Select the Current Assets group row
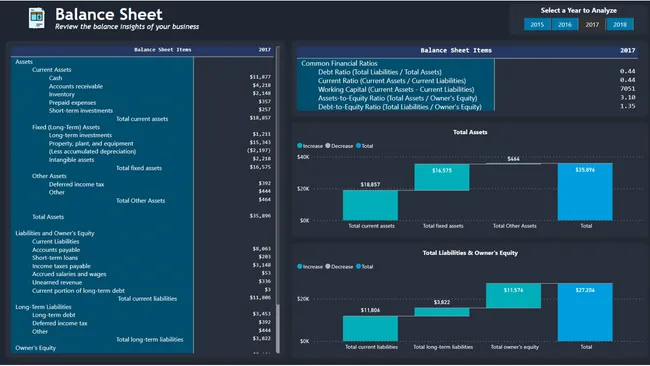650x366 pixels. [51, 70]
